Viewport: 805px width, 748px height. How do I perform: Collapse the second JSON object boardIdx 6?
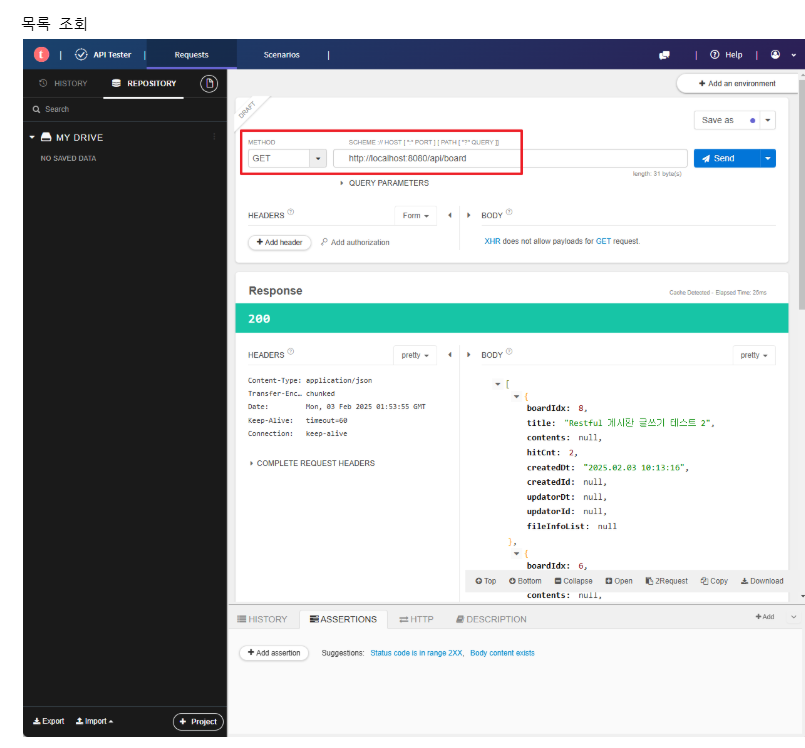(516, 553)
